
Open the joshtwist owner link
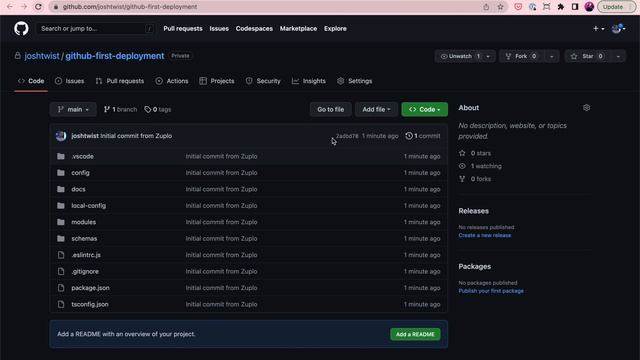click(x=42, y=56)
